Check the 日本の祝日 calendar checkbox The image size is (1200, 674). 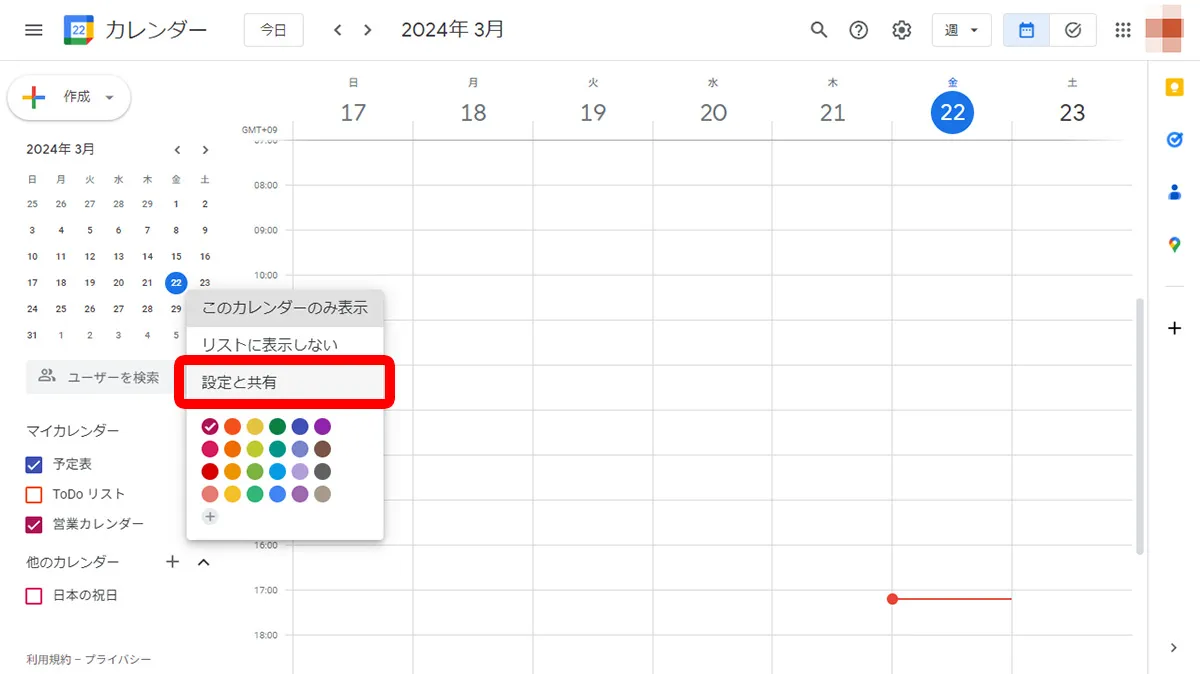click(x=34, y=595)
